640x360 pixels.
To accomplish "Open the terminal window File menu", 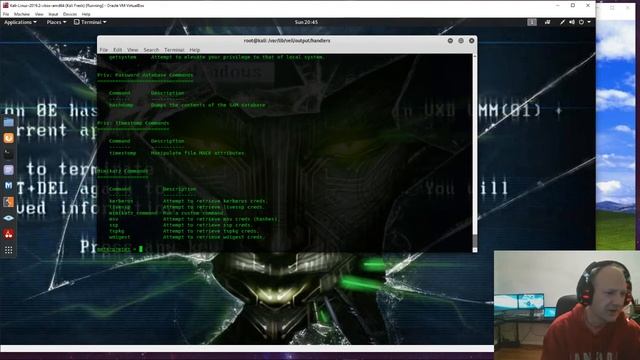I will (104, 50).
